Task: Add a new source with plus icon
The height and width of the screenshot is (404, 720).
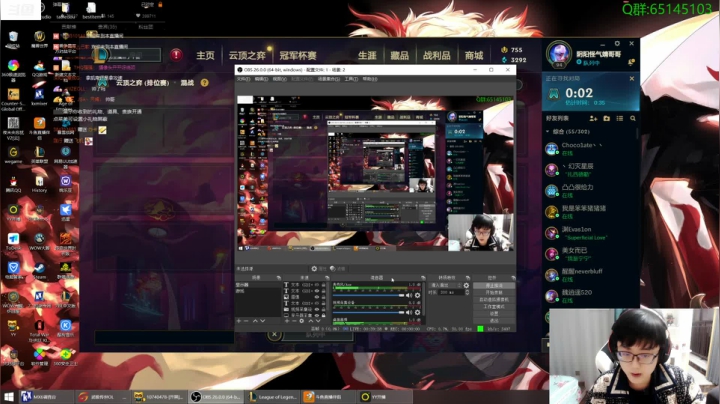Action: point(287,320)
